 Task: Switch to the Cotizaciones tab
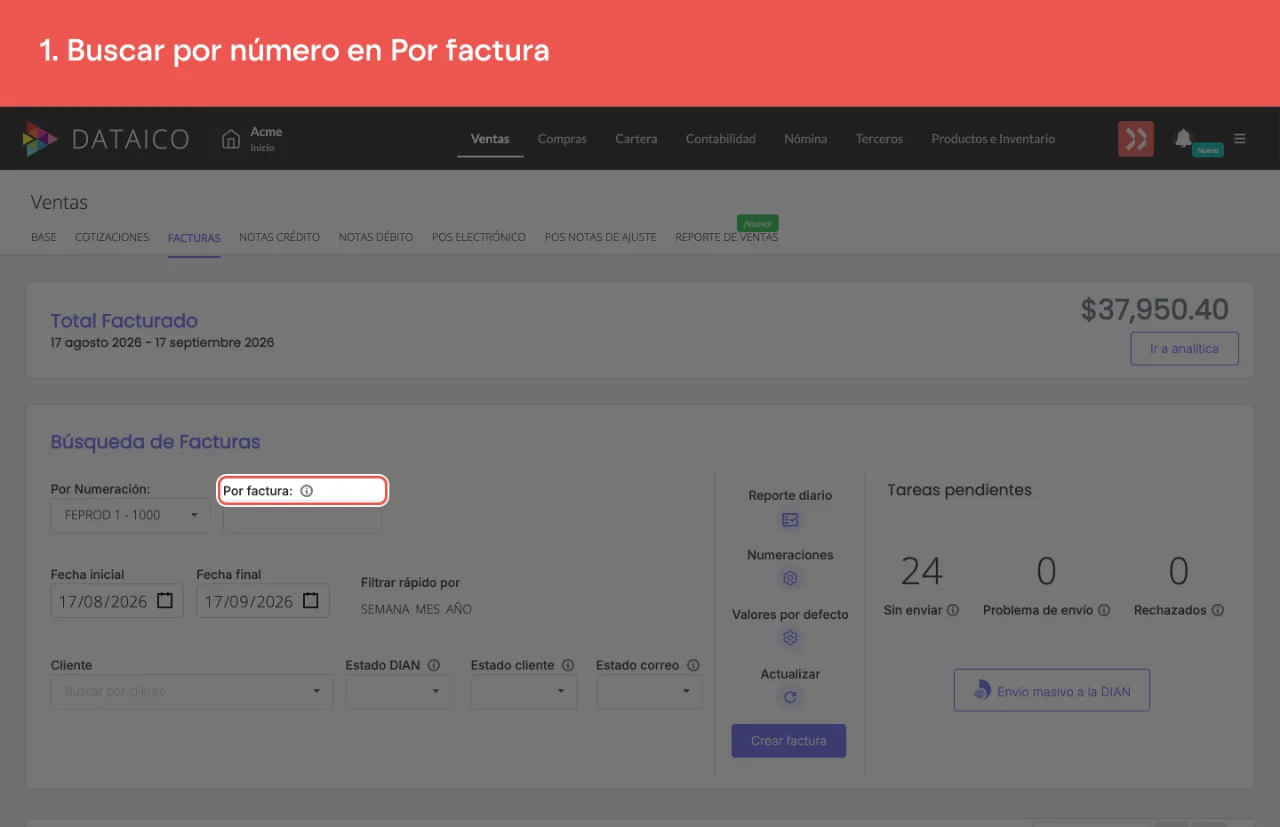tap(112, 237)
